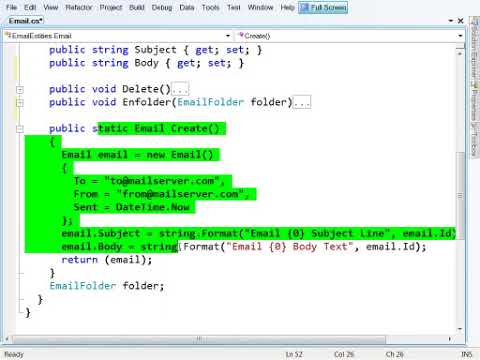480x360 pixels.
Task: Click the 'Ln 52' status indicator
Action: (294, 354)
